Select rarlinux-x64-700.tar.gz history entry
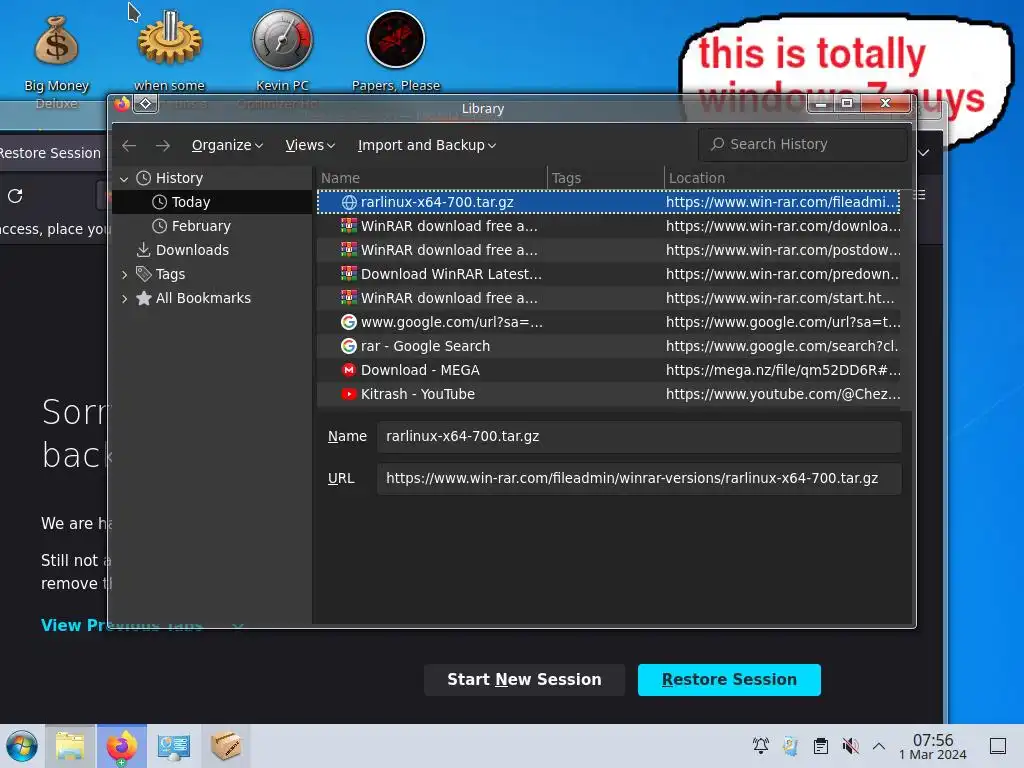The height and width of the screenshot is (768, 1024). (x=609, y=202)
